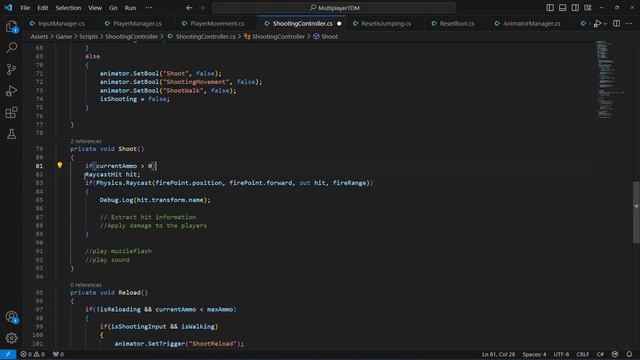
Task: Click CRLF end of line setting
Action: [x=582, y=354]
